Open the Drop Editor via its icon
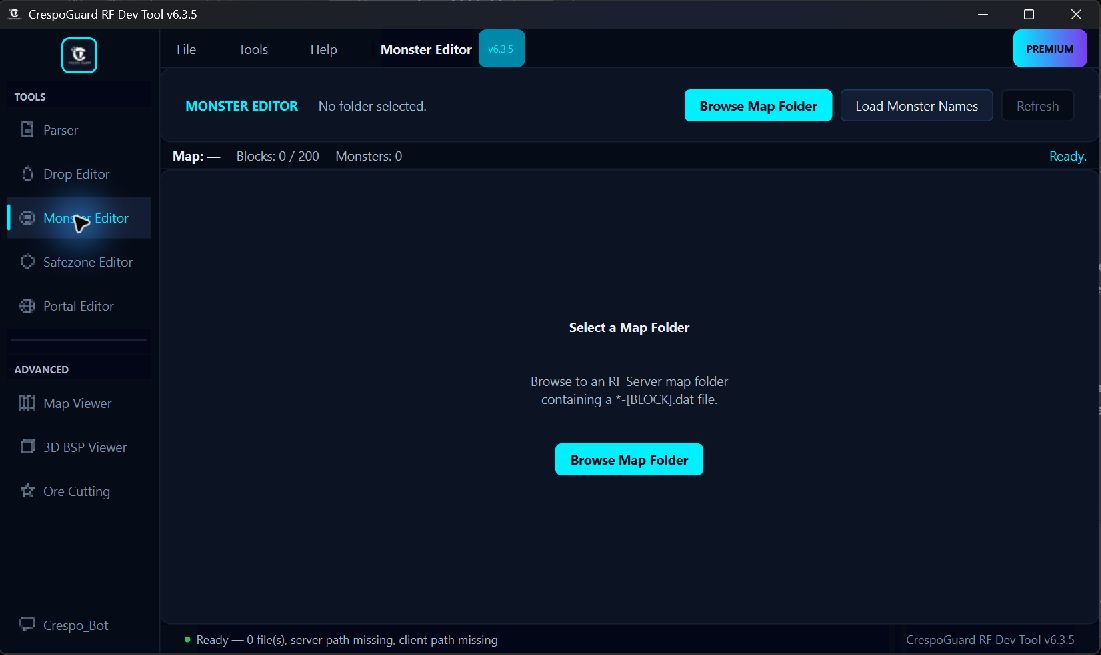 tap(27, 173)
